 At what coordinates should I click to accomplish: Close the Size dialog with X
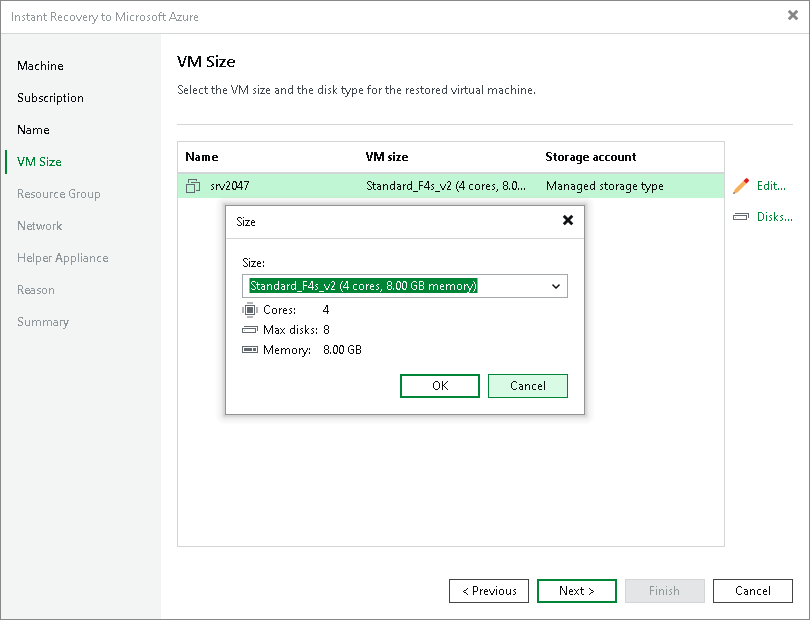click(568, 221)
